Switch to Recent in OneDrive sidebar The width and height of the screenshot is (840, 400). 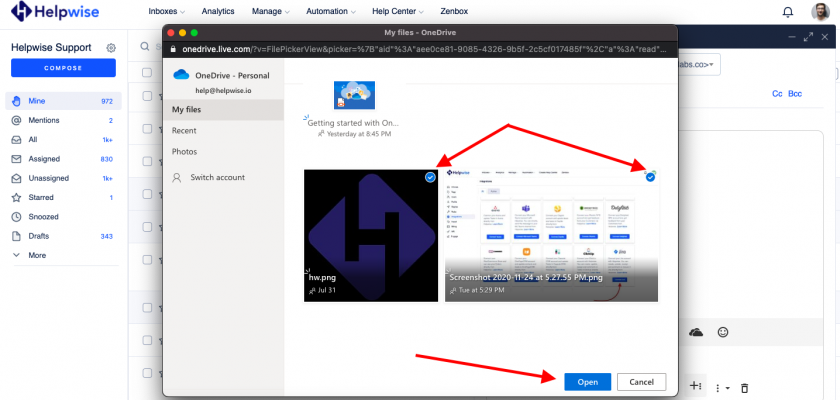coord(184,130)
